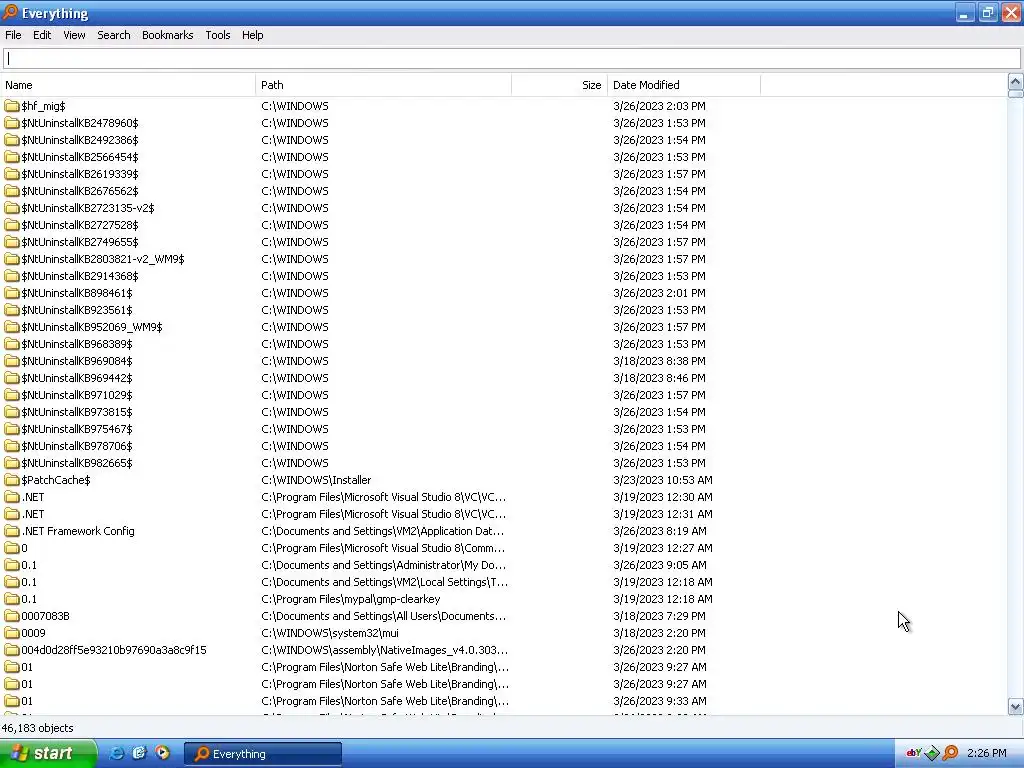Image resolution: width=1024 pixels, height=768 pixels.
Task: Click the 004d0d28ff5e93210b97690a3a8c9f15 folder icon
Action: tap(12, 650)
